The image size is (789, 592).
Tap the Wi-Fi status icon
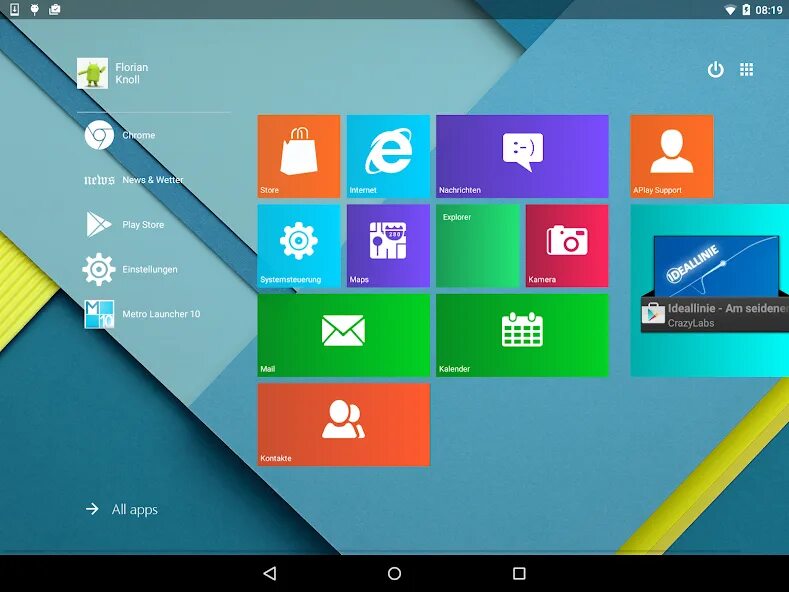730,10
